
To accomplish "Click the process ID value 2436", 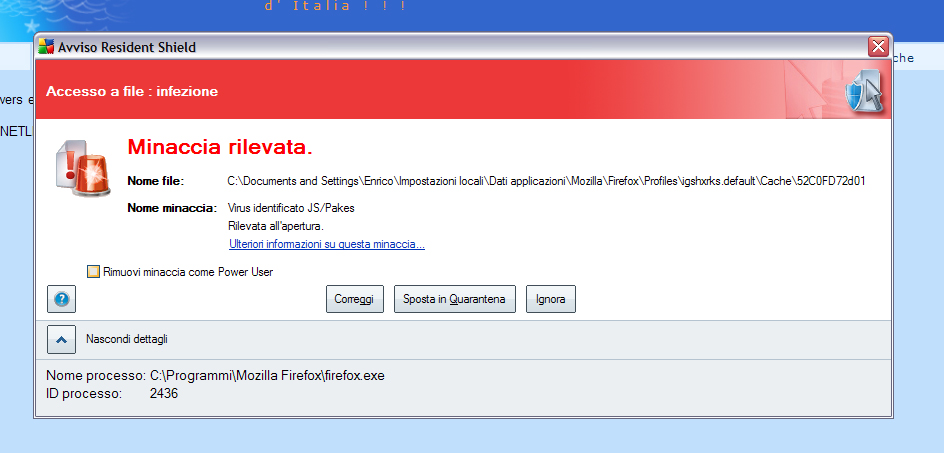I will (x=164, y=394).
